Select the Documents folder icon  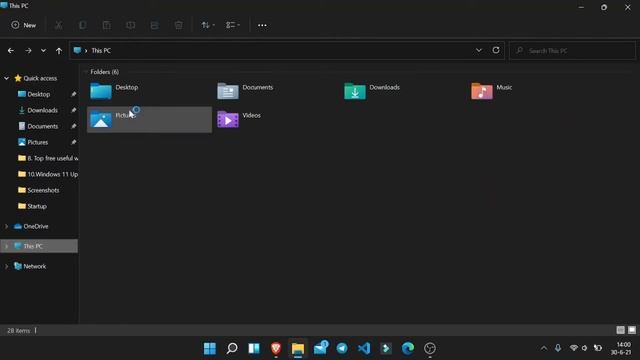pos(228,91)
